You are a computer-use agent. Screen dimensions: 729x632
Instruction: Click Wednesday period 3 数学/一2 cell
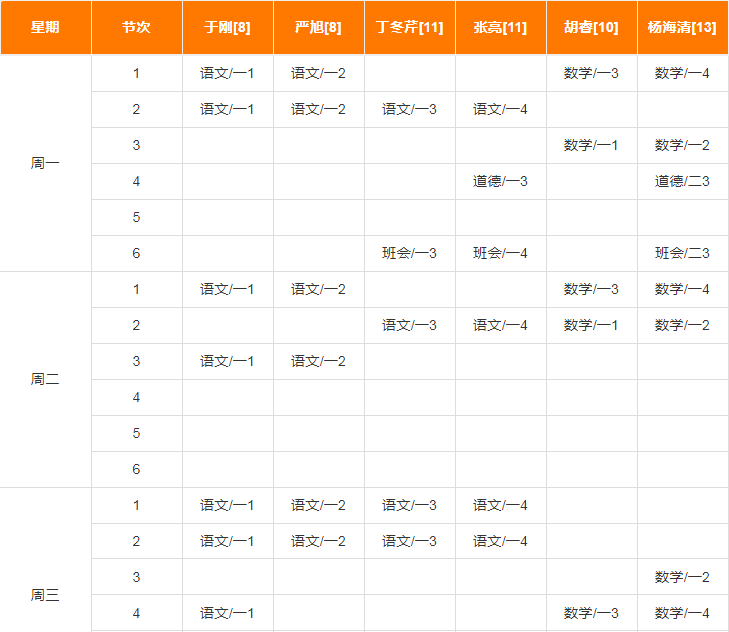pyautogui.click(x=683, y=578)
